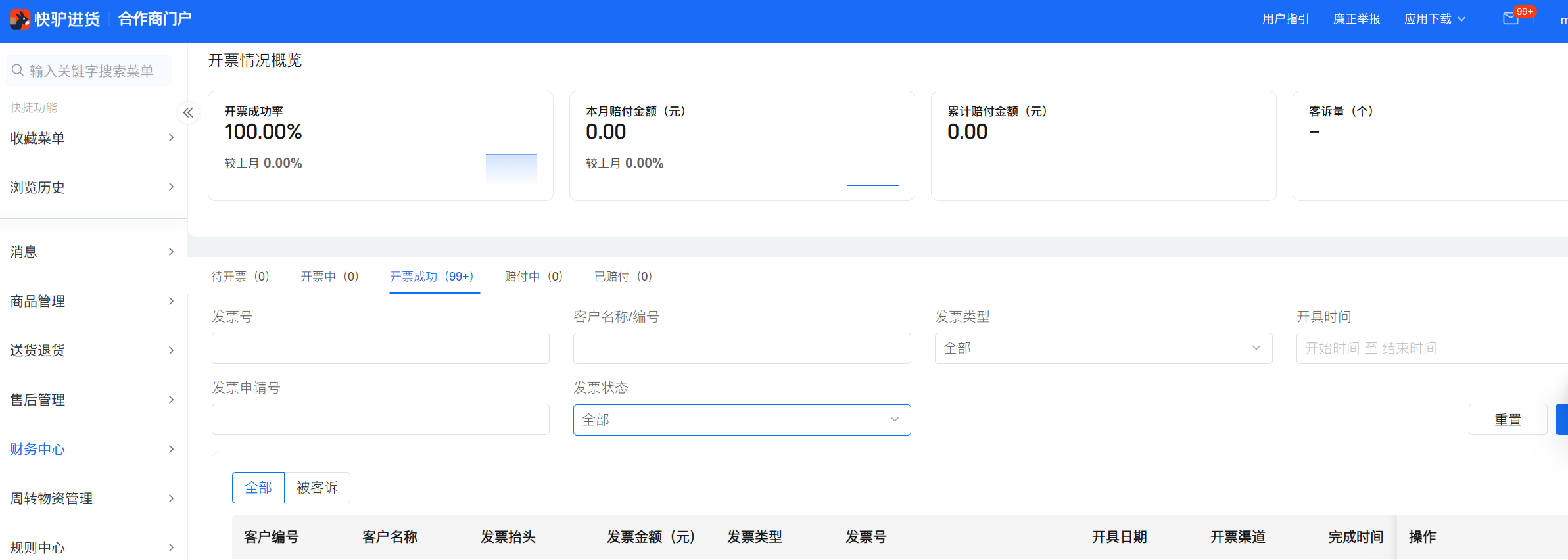Open the mail inbox icon with 99+ badge
This screenshot has width=1568, height=560.
(x=1511, y=18)
